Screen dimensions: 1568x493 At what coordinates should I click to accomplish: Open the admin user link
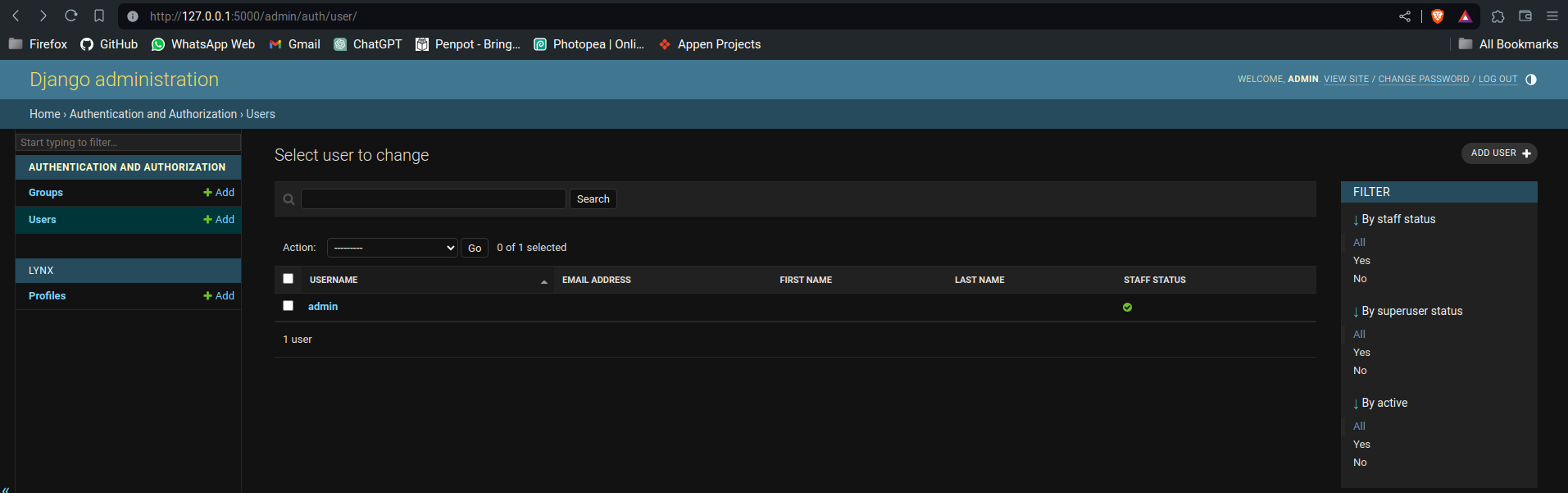click(x=323, y=307)
